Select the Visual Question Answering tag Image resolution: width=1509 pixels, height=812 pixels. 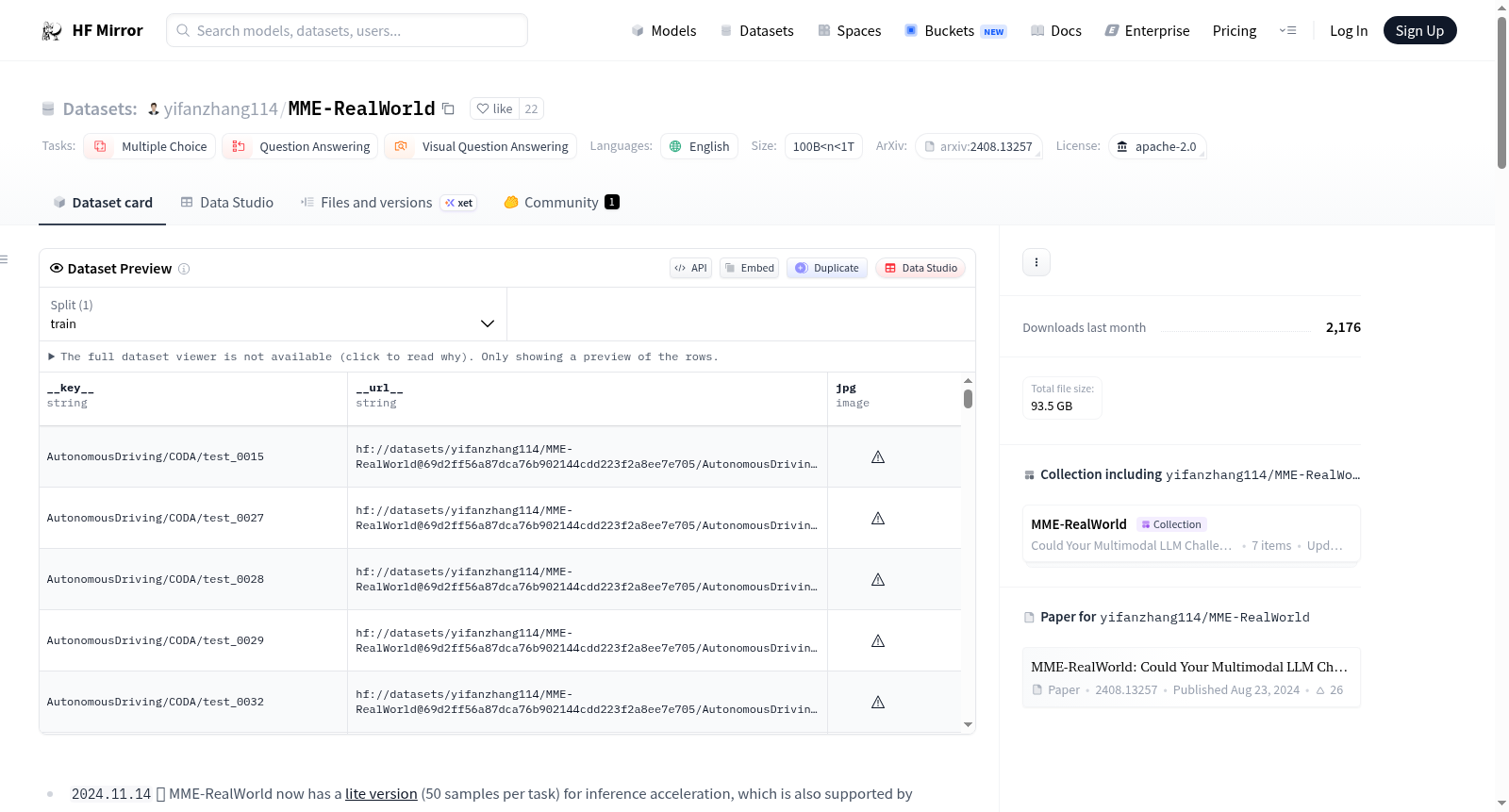[x=481, y=146]
